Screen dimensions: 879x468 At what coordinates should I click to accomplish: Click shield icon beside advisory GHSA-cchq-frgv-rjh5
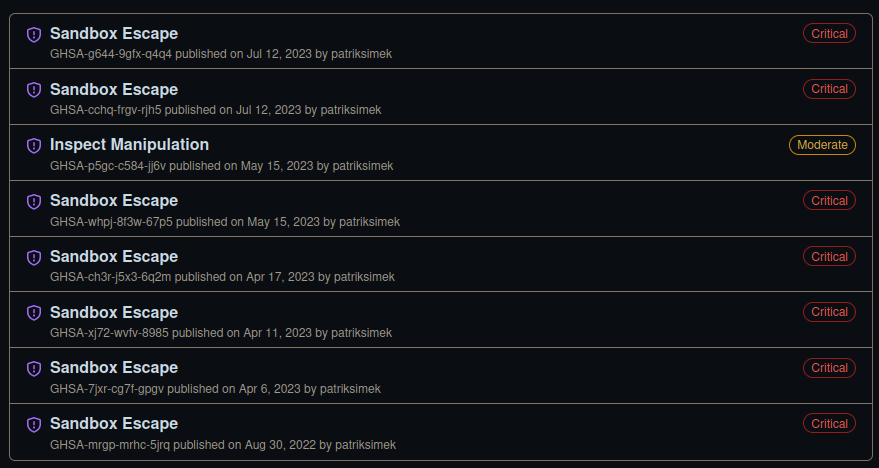pos(33,90)
